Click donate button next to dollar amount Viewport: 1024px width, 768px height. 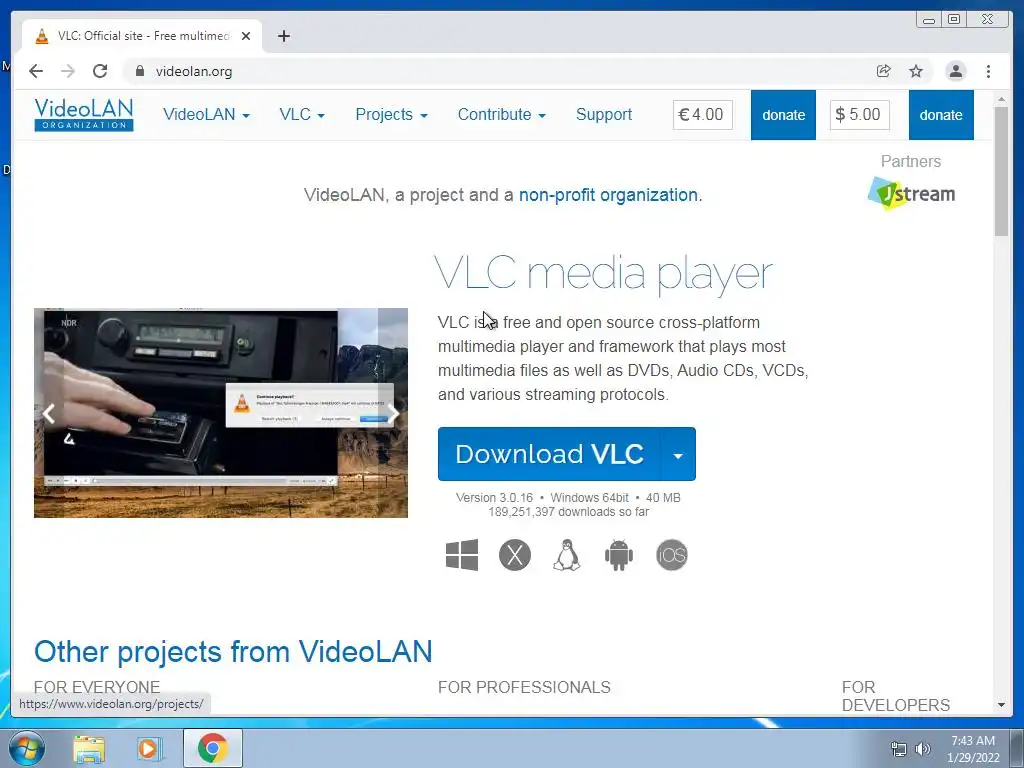pos(941,115)
